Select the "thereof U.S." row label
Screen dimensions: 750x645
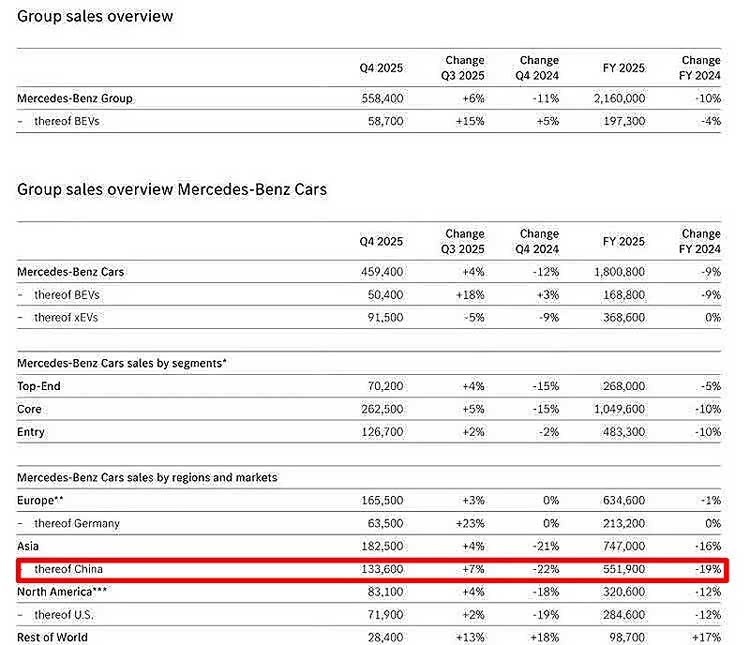pyautogui.click(x=65, y=614)
